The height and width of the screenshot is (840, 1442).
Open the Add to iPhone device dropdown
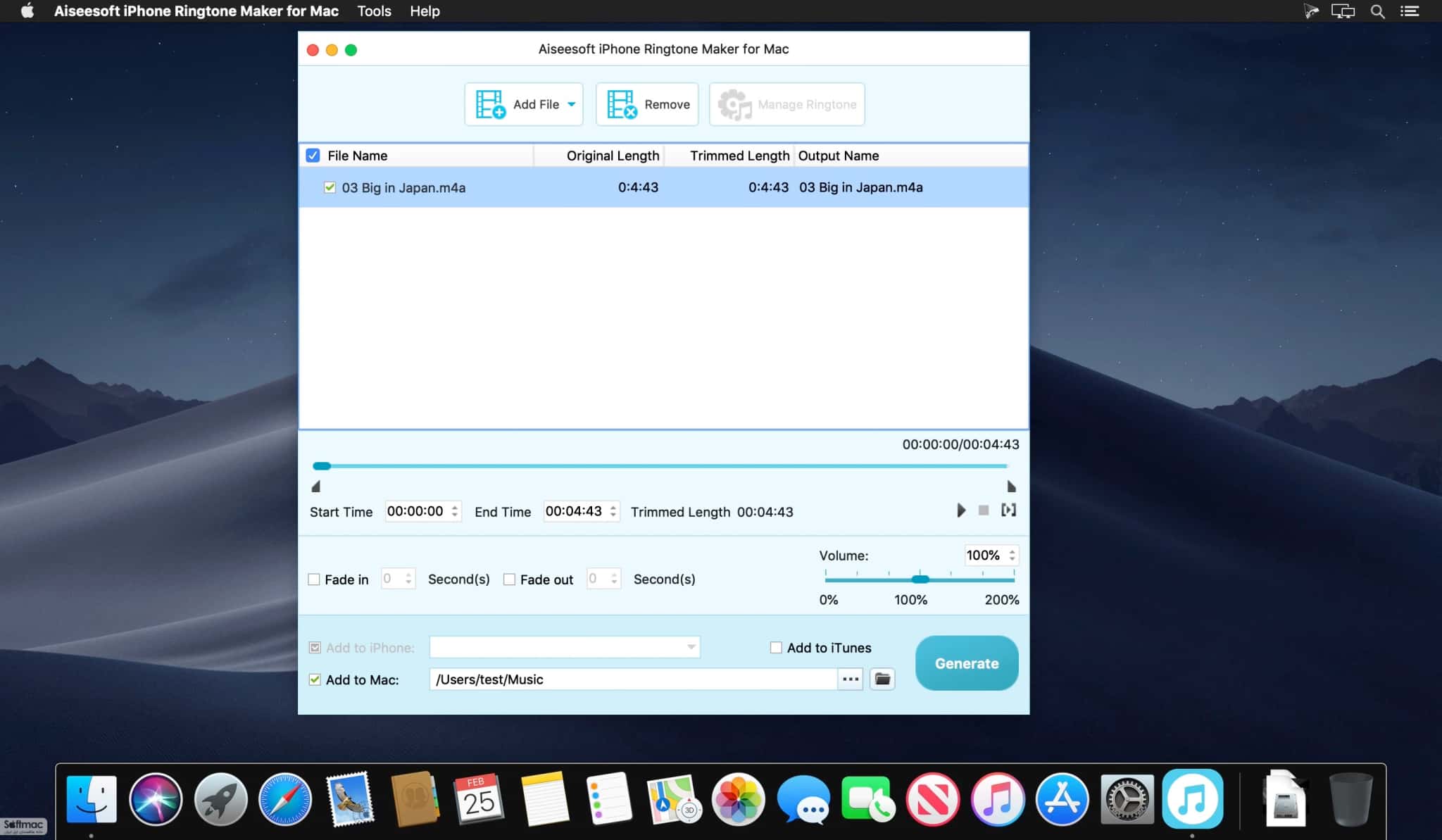click(x=565, y=647)
